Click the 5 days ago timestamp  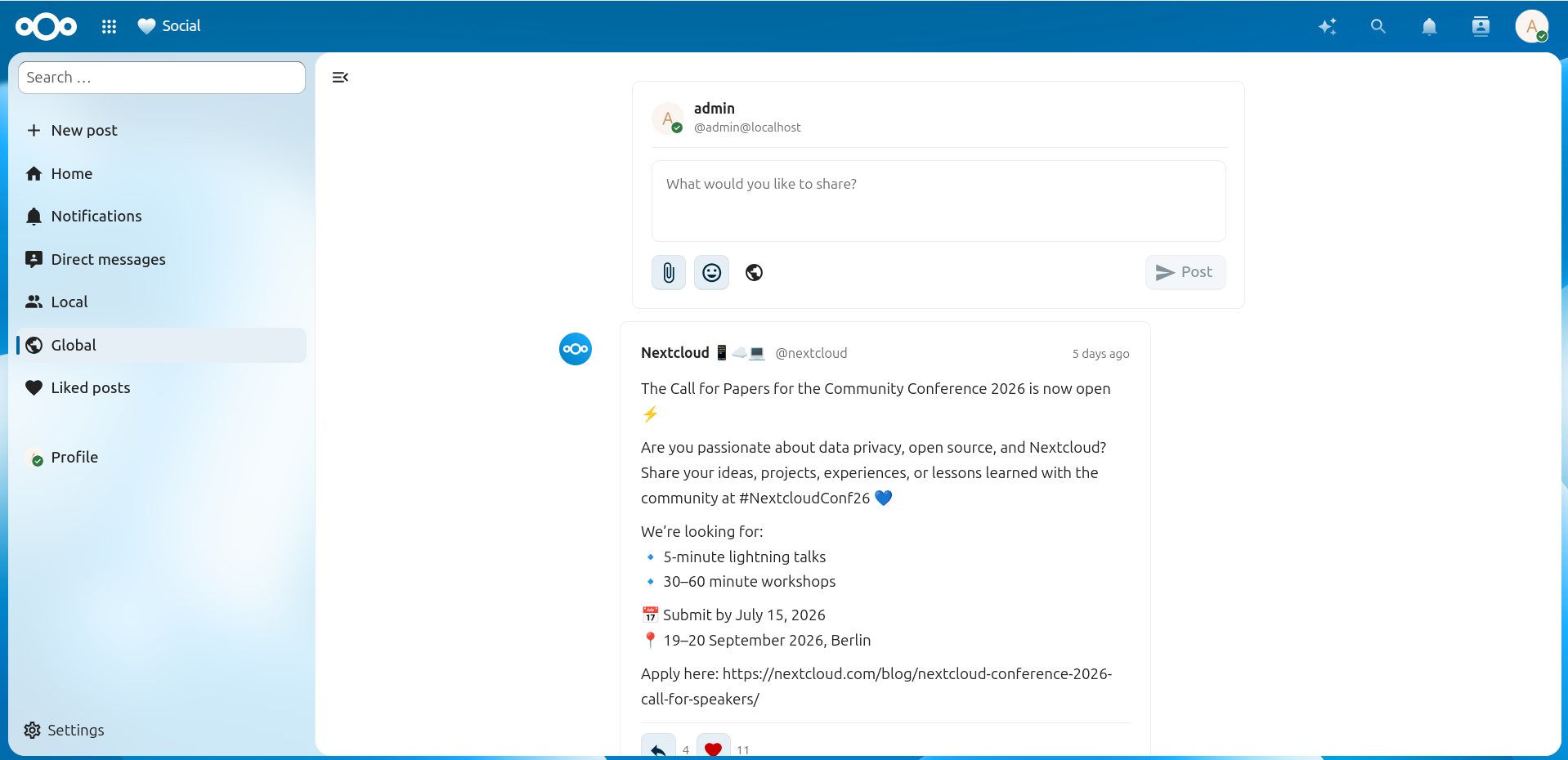pyautogui.click(x=1100, y=354)
